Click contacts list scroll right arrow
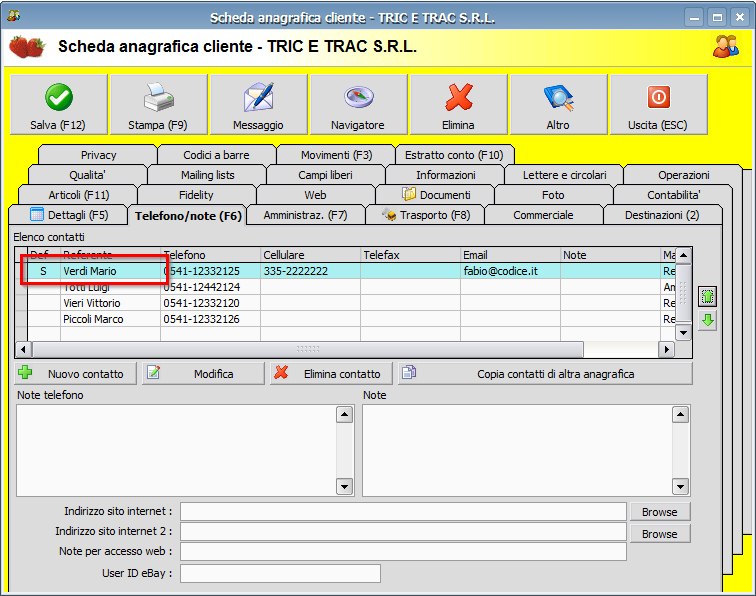 (666, 349)
